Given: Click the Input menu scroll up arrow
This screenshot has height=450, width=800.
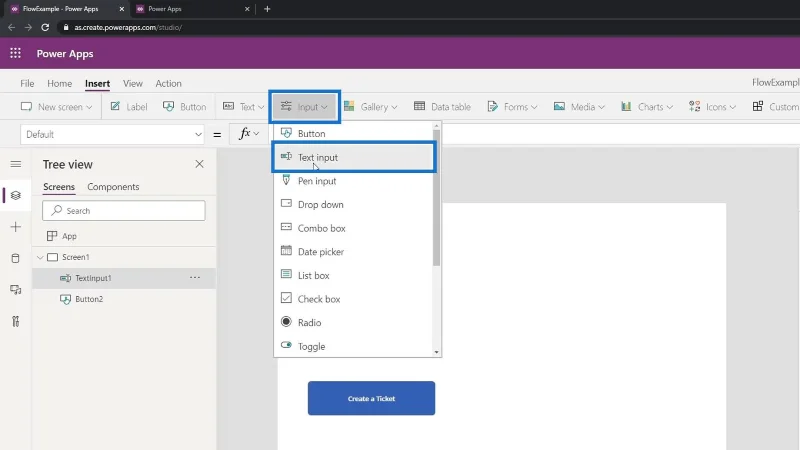Looking at the screenshot, I should click(436, 126).
